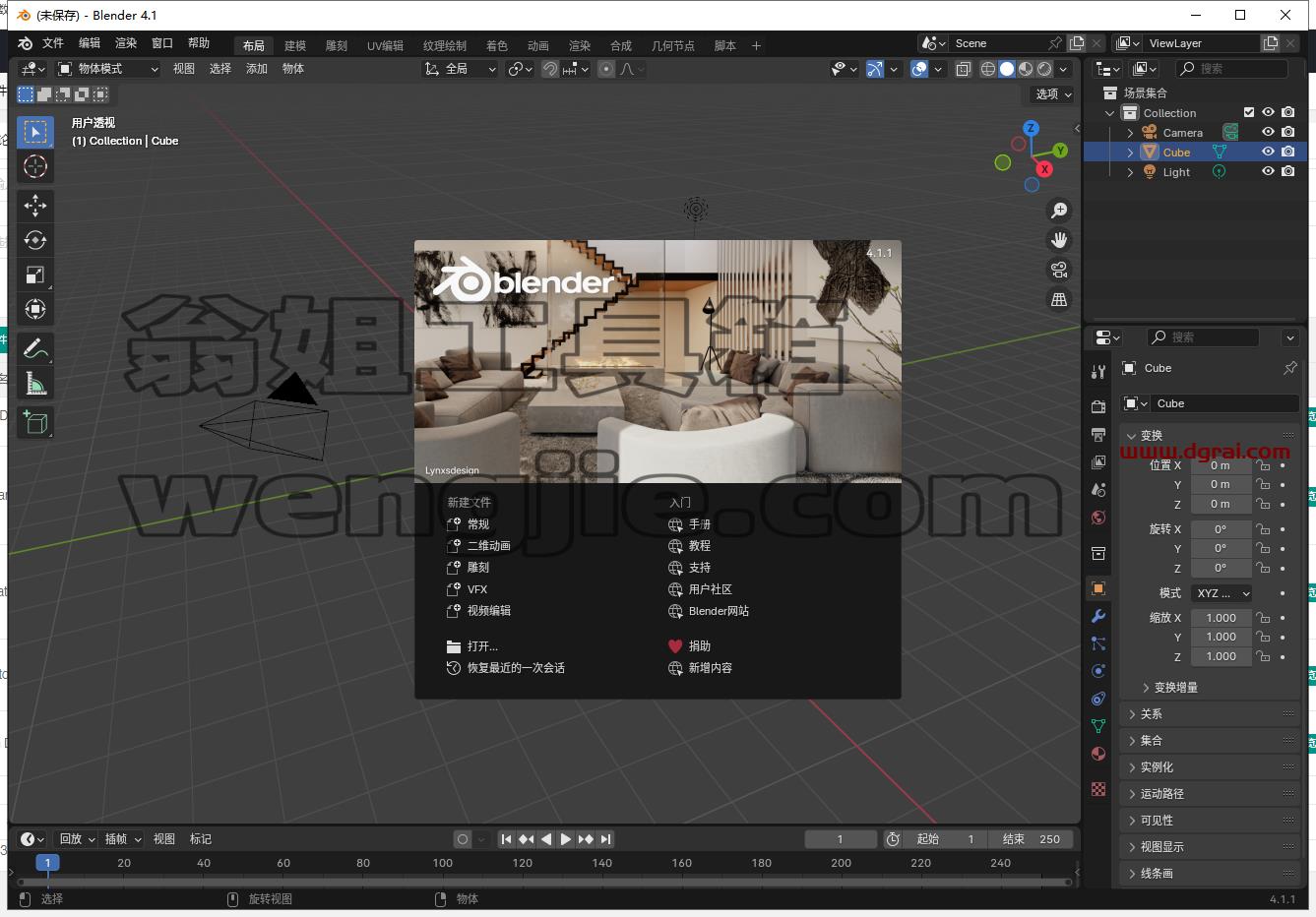Click Open... on splash screen
Image resolution: width=1316 pixels, height=917 pixels.
(472, 646)
